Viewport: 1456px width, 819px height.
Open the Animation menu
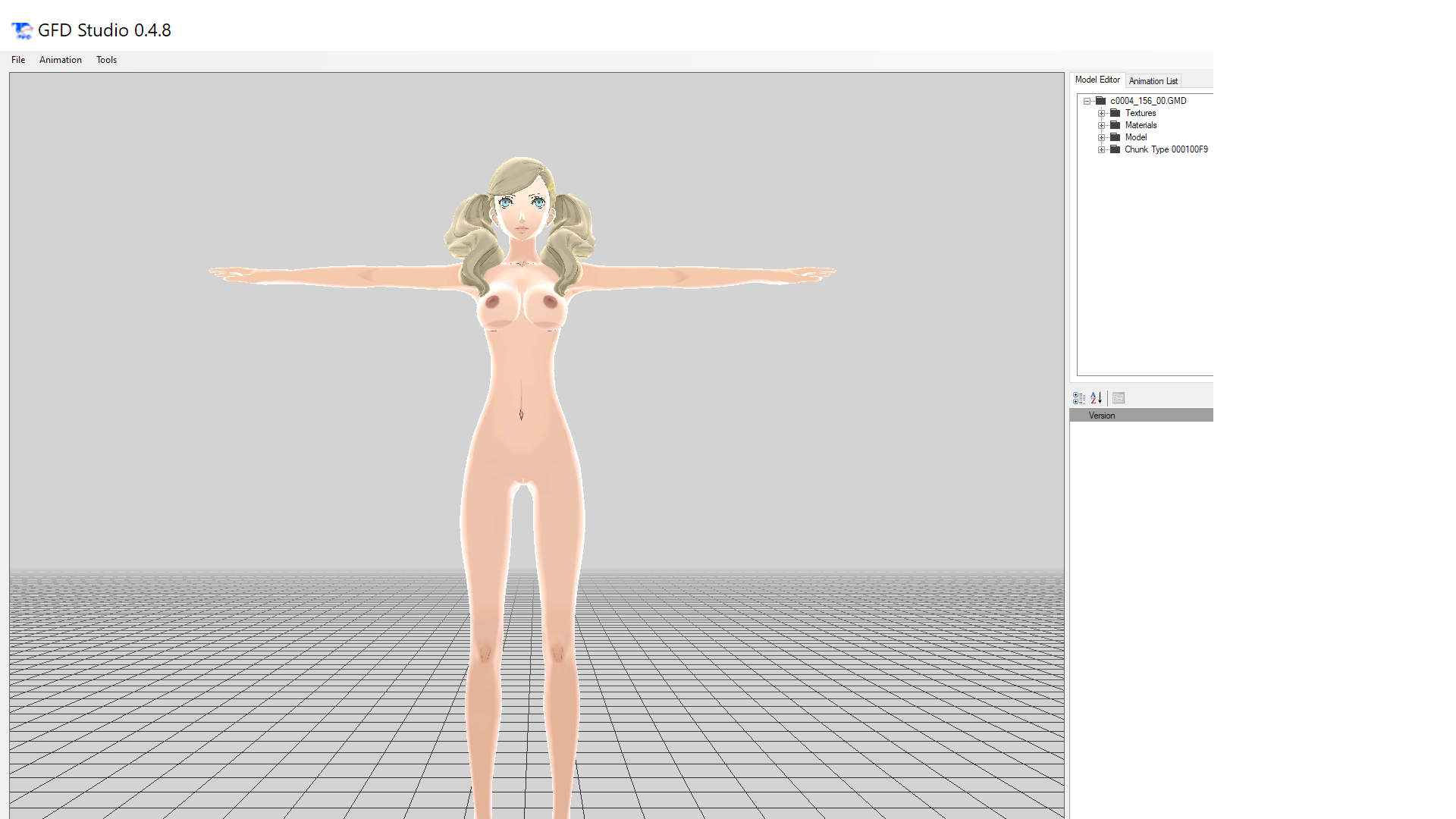pos(61,60)
